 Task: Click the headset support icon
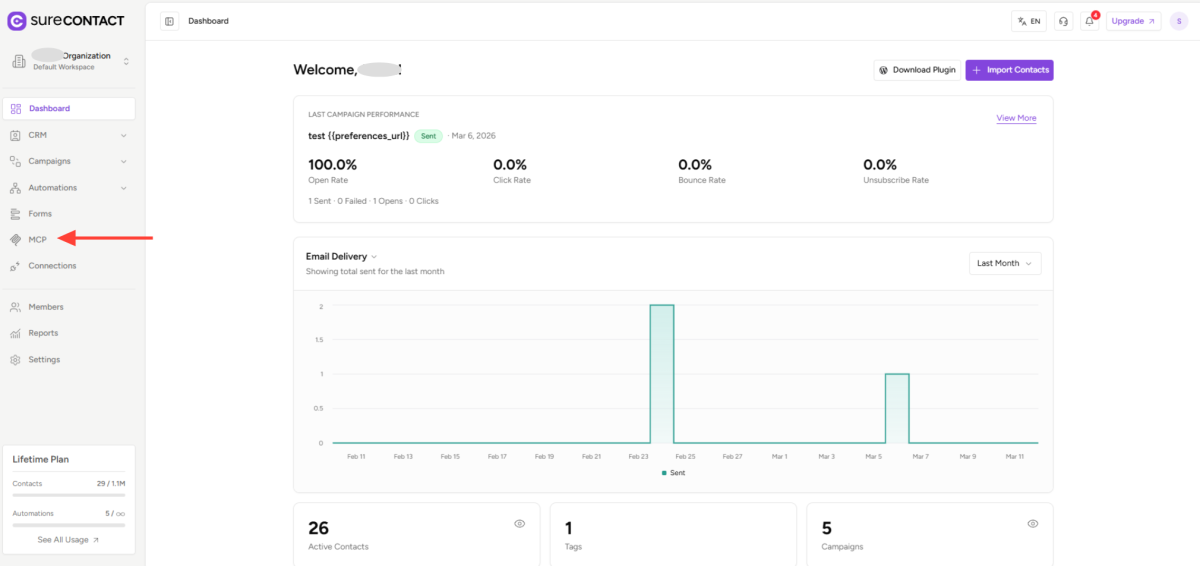coord(1063,21)
